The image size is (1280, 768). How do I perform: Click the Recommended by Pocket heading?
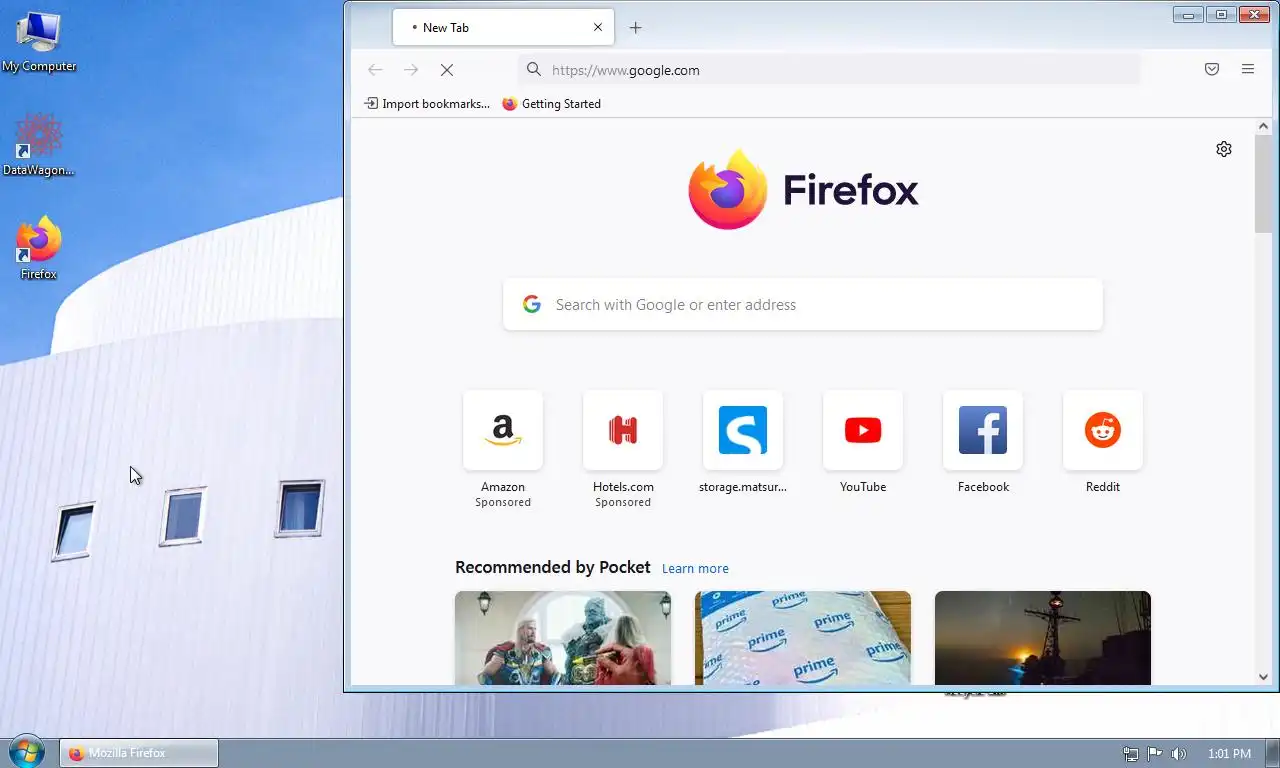(x=552, y=567)
